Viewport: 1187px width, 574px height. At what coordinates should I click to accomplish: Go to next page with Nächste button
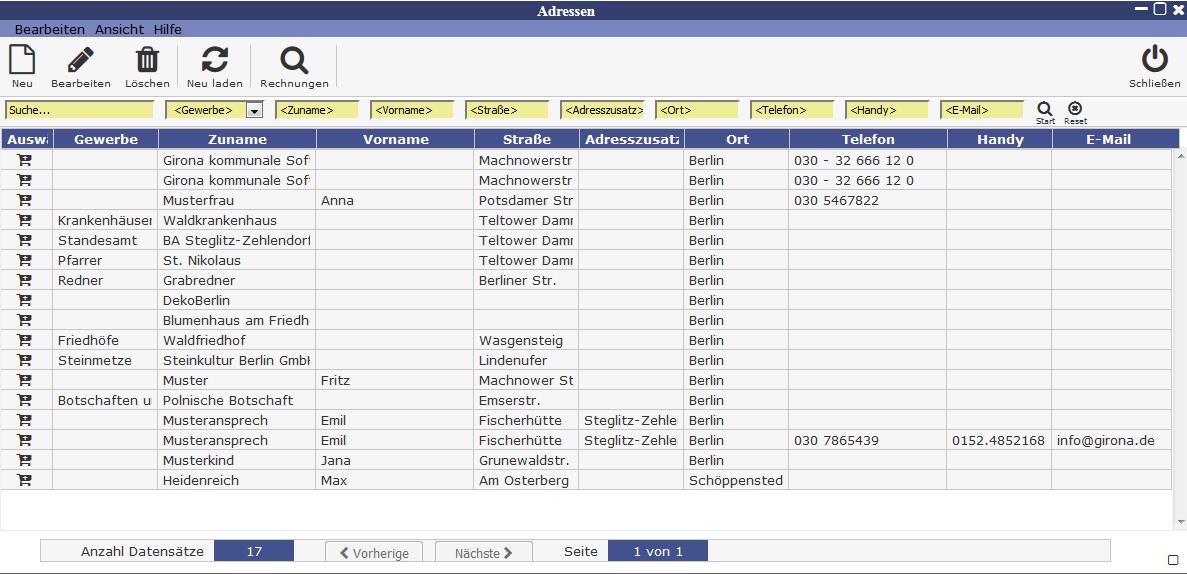(483, 552)
